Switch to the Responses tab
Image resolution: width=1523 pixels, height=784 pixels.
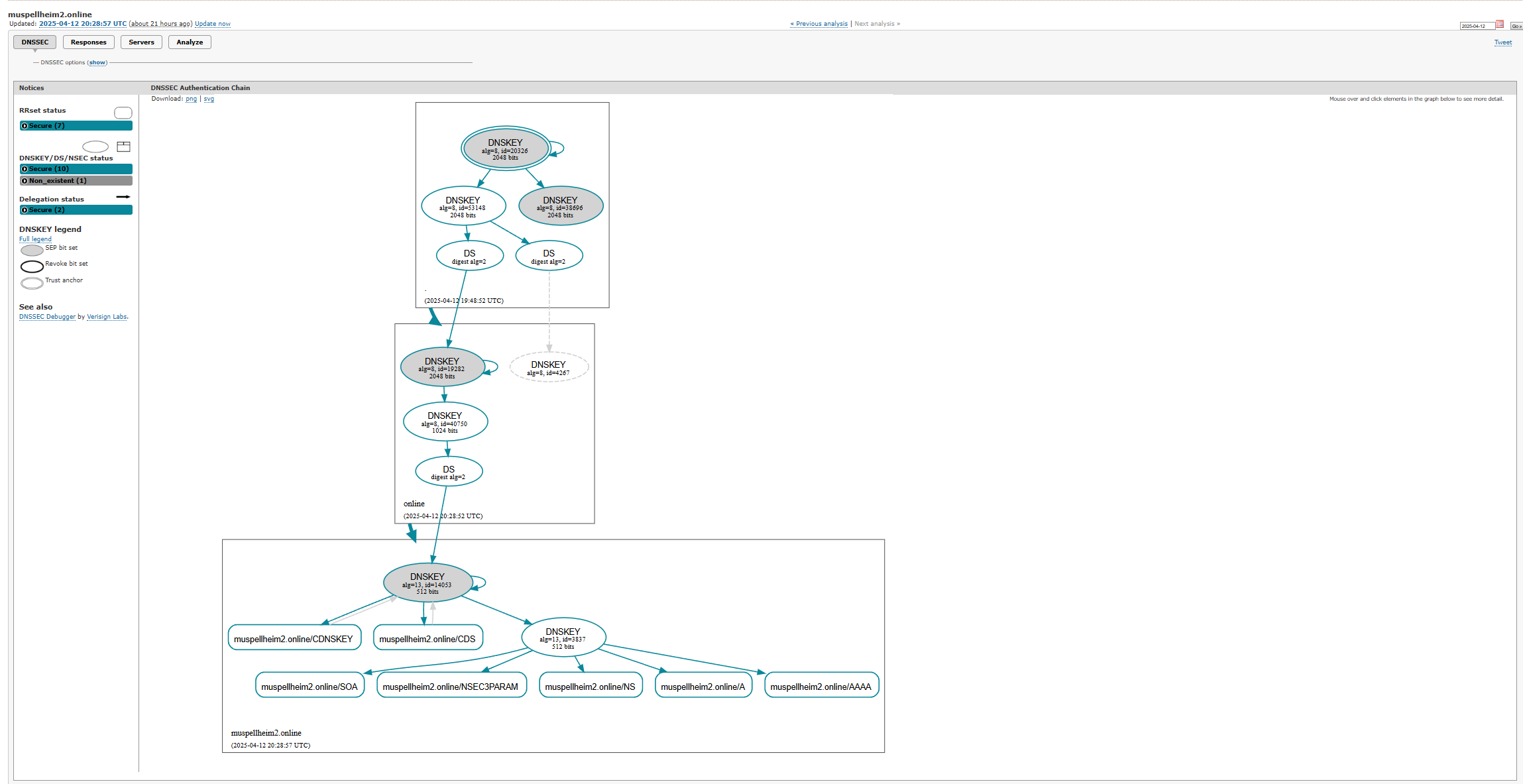click(89, 42)
